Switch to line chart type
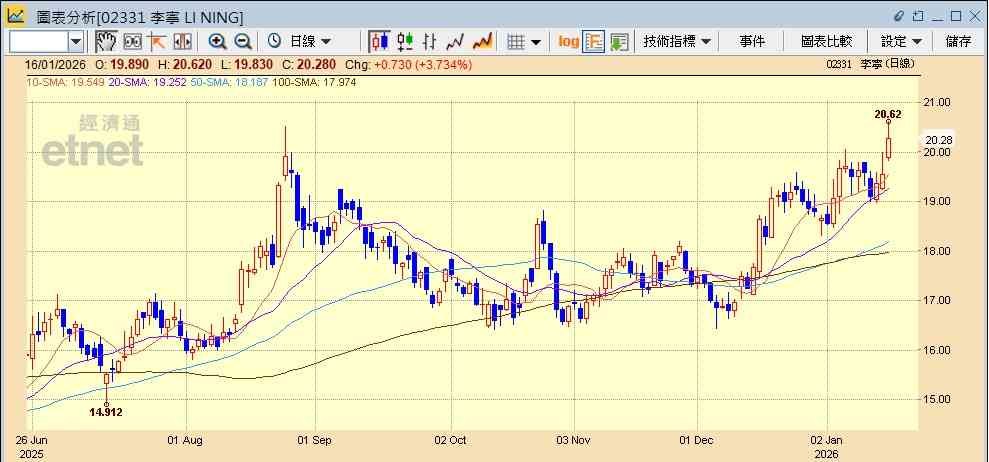The width and height of the screenshot is (989, 462). coord(455,42)
